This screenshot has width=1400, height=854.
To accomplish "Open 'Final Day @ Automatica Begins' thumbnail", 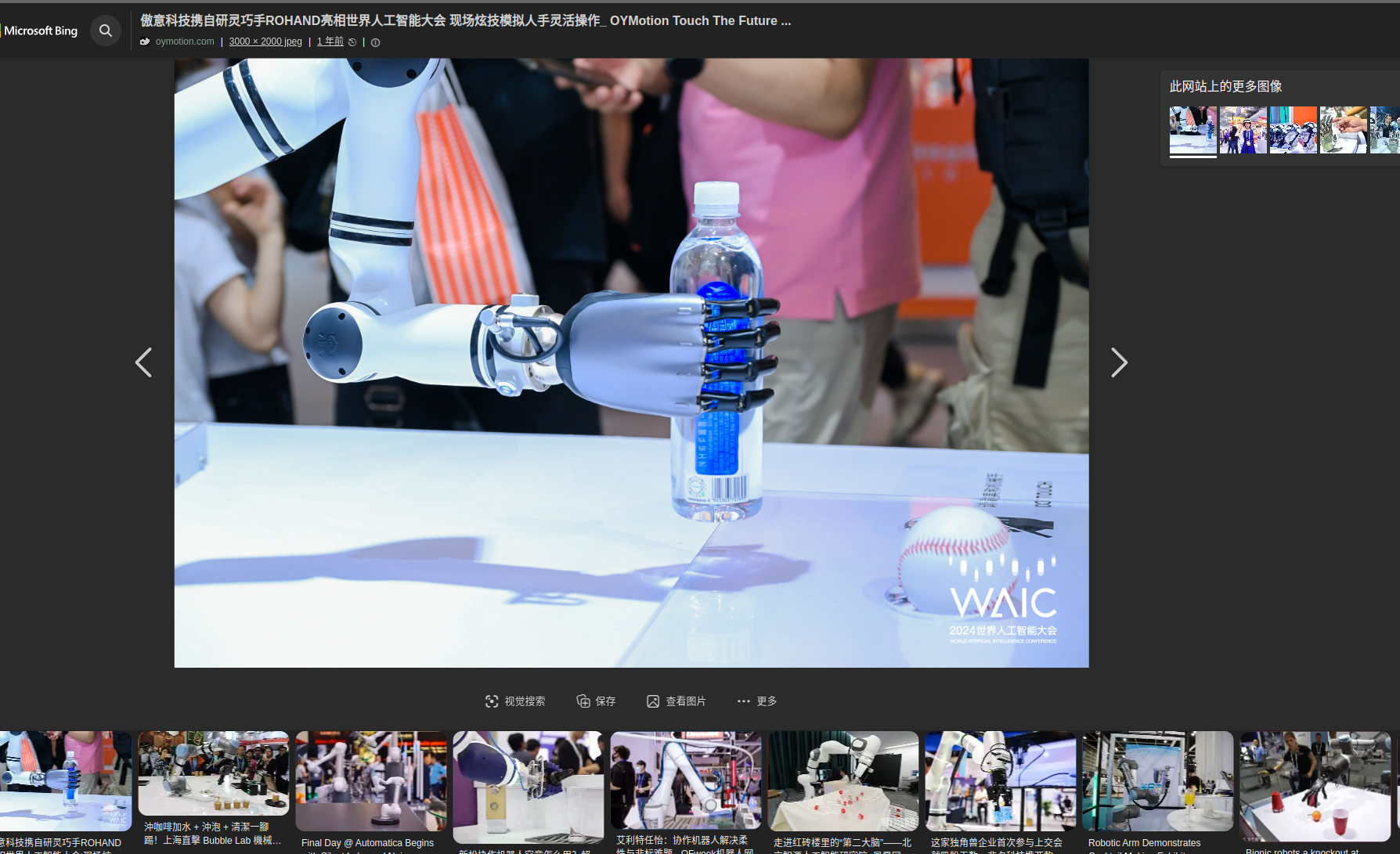I will 371,780.
